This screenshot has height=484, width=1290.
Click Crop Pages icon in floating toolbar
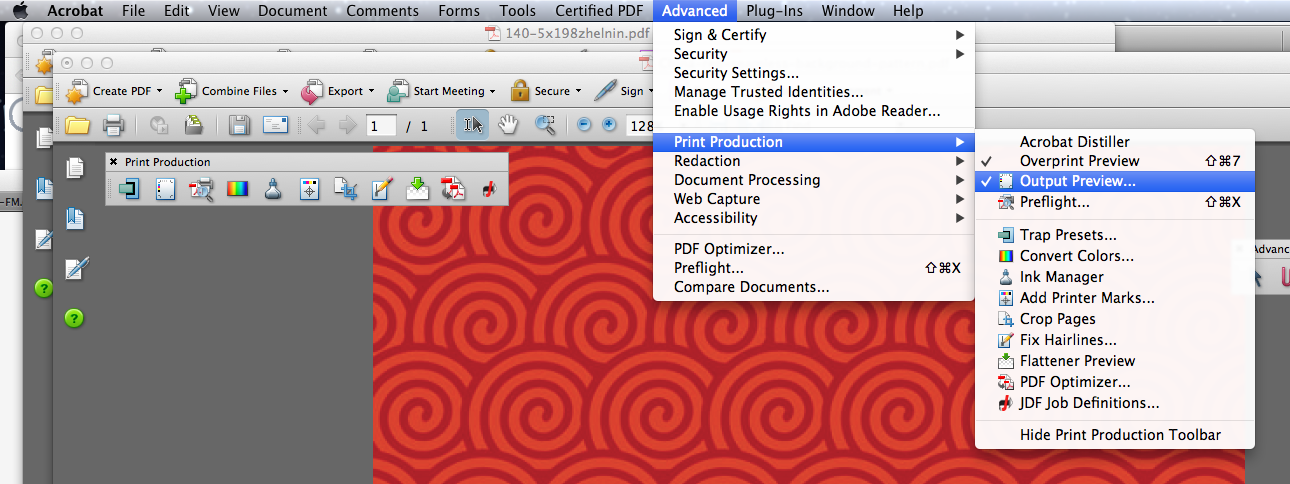tap(346, 188)
